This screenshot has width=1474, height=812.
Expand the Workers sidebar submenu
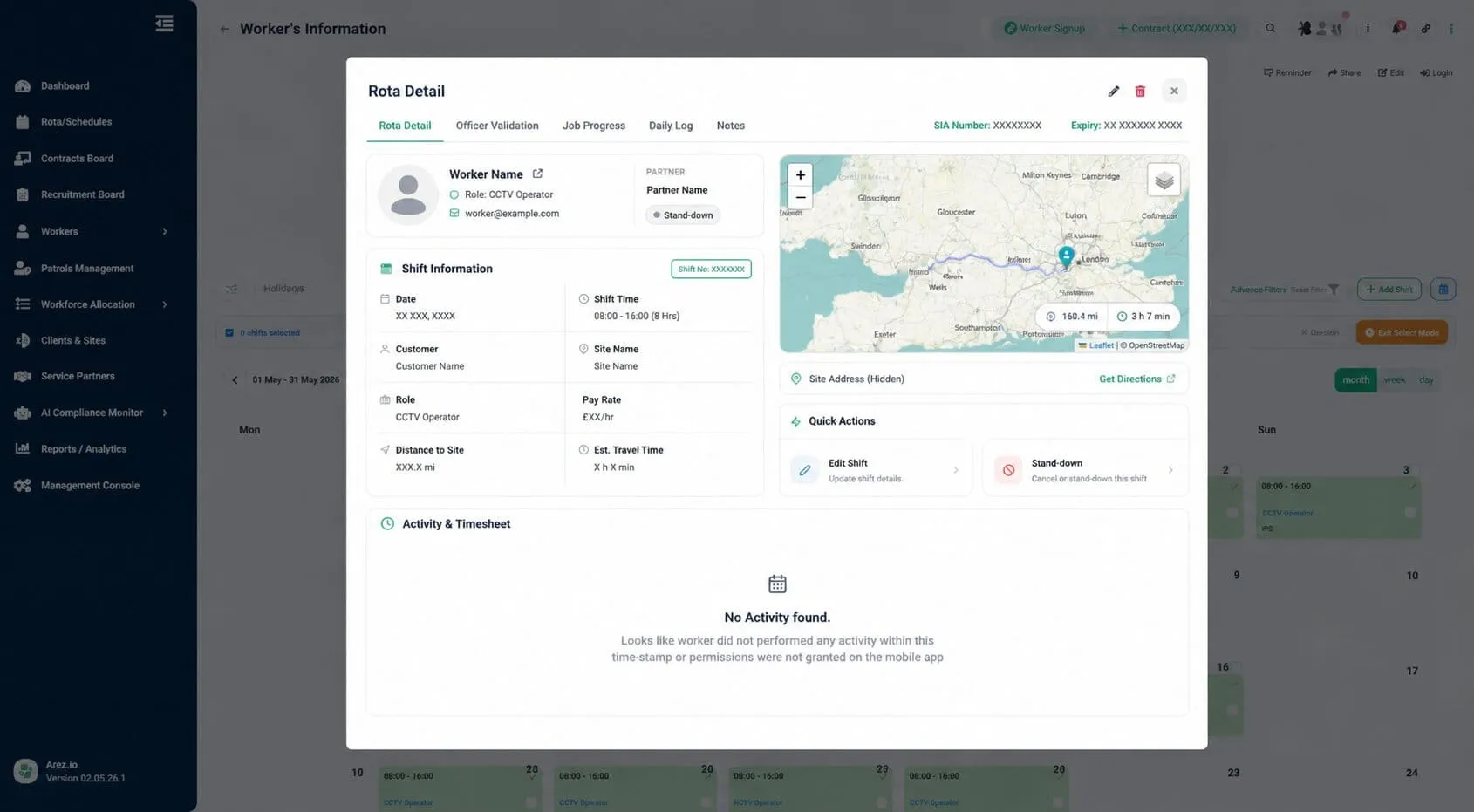click(x=165, y=231)
